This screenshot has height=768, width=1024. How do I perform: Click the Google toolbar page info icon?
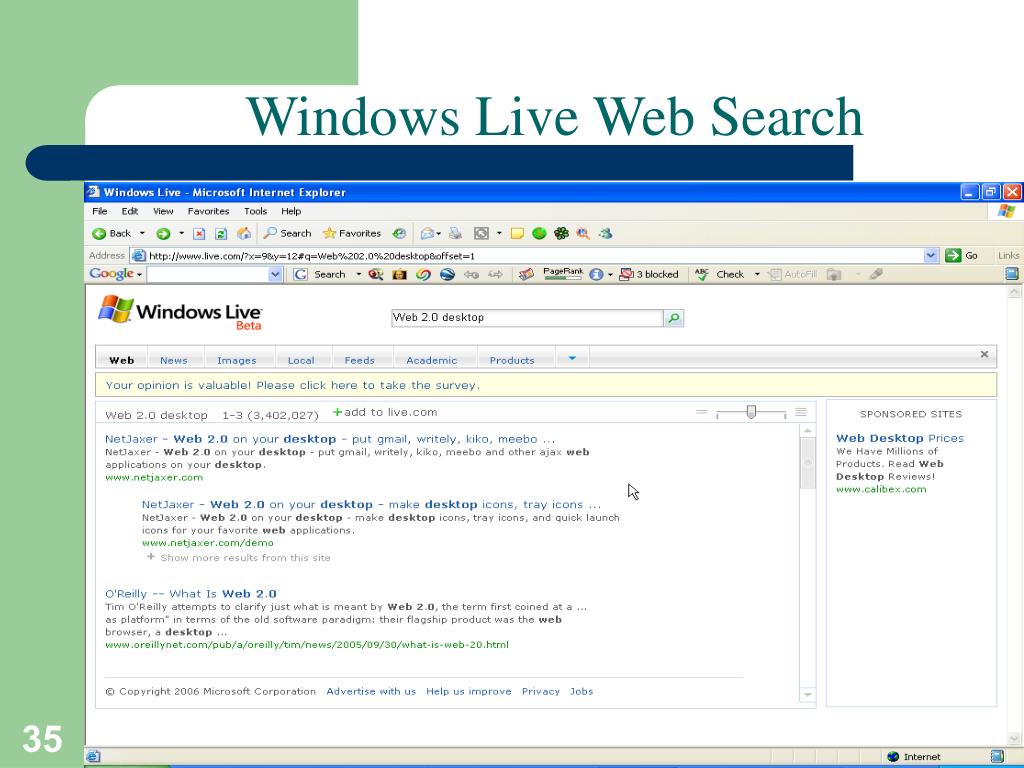(596, 274)
